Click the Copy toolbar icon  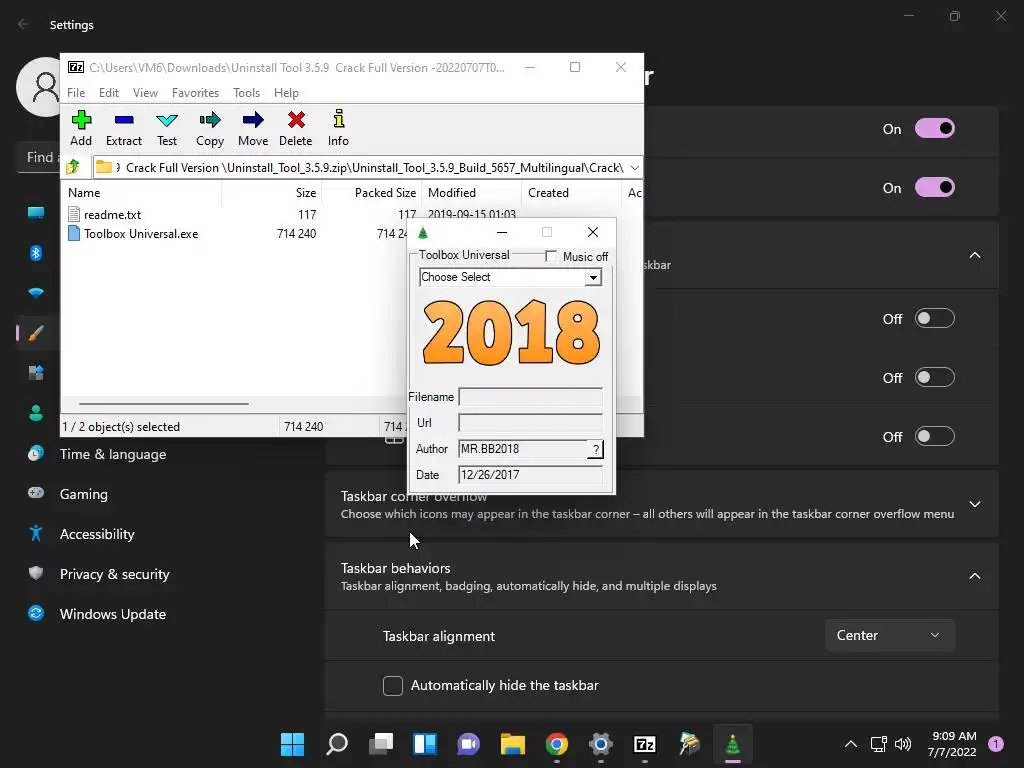210,128
